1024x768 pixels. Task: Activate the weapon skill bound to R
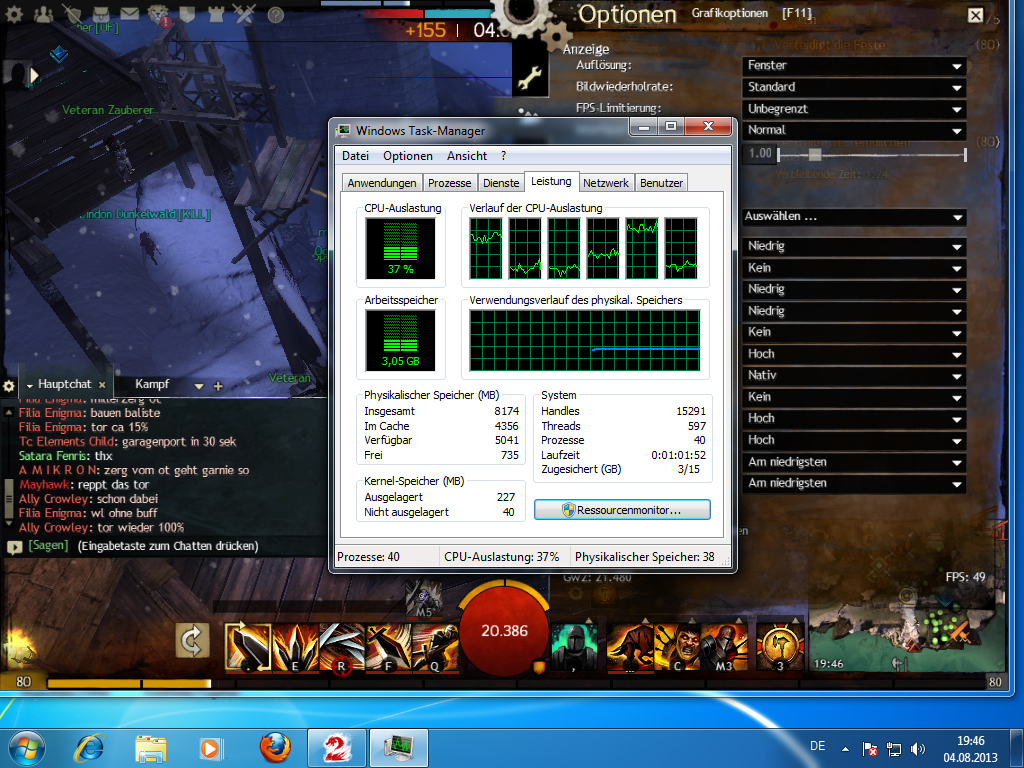click(342, 647)
